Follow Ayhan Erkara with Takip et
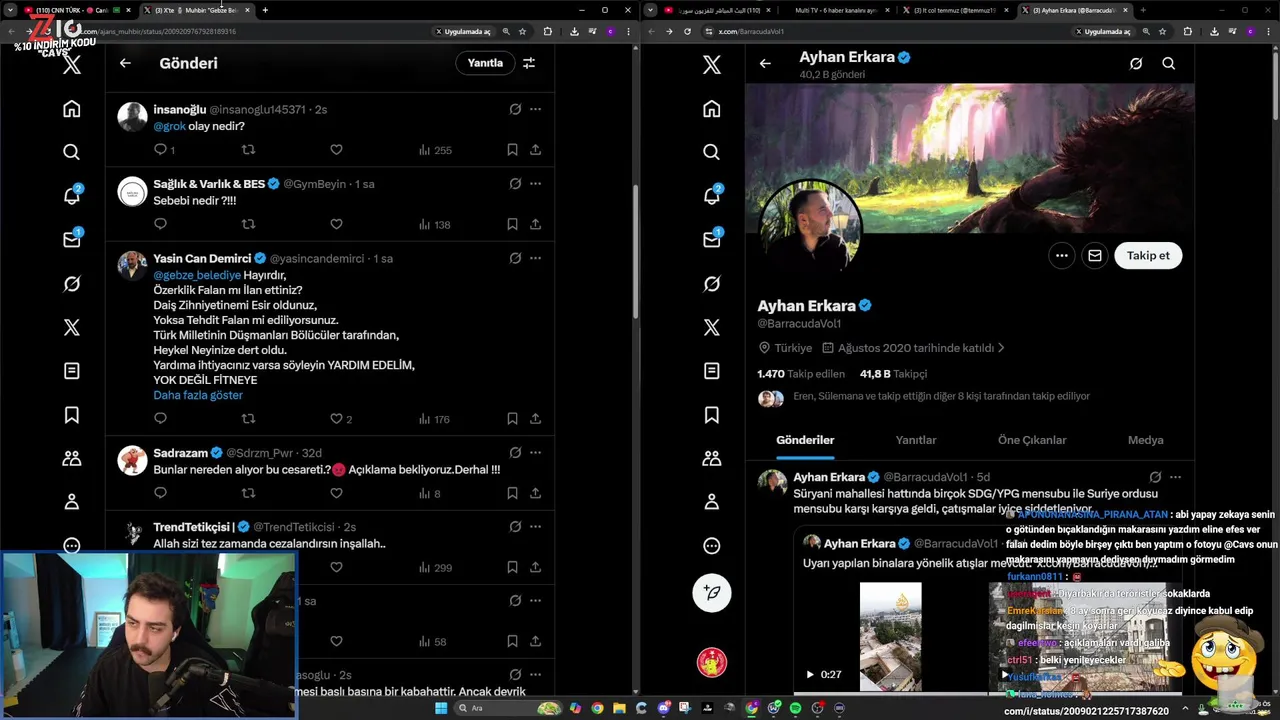 click(1148, 255)
